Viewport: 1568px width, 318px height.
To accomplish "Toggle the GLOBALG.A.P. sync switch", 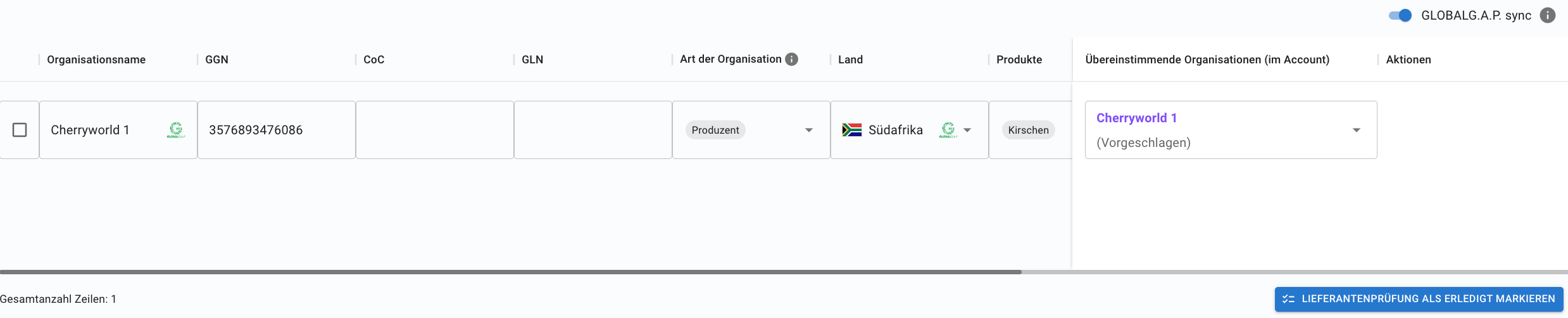I will point(1400,15).
